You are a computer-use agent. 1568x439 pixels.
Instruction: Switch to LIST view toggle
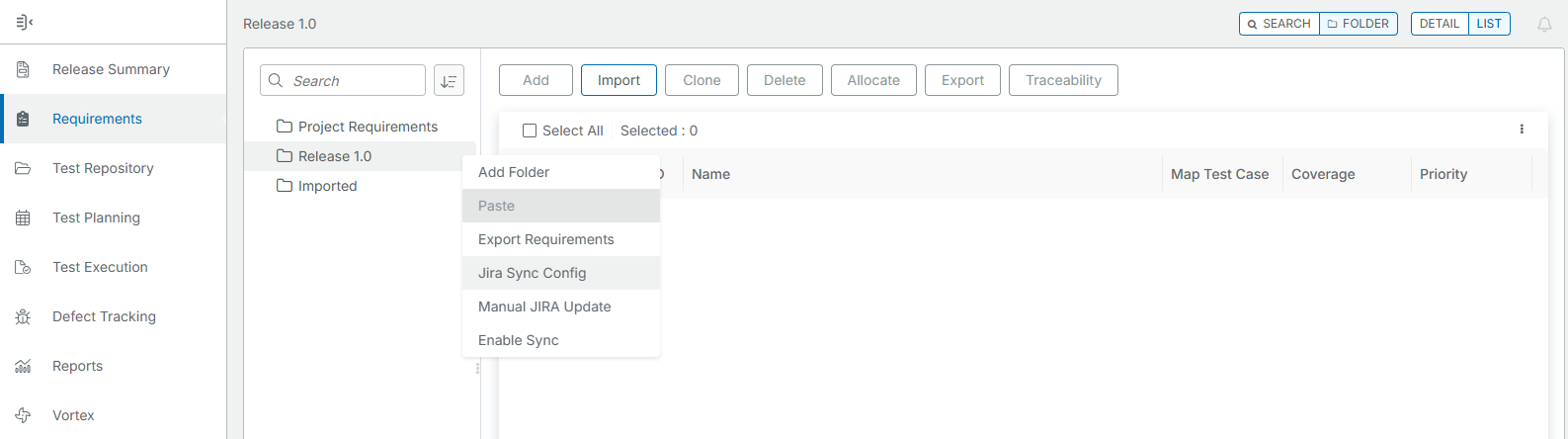pyautogui.click(x=1489, y=24)
